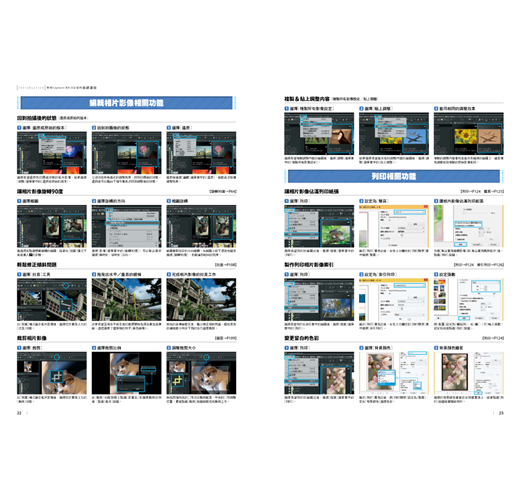This screenshot has height=500, width=520.
Task: Click the circled straighten tool in the building screenshot toolbar
Action: point(66,286)
